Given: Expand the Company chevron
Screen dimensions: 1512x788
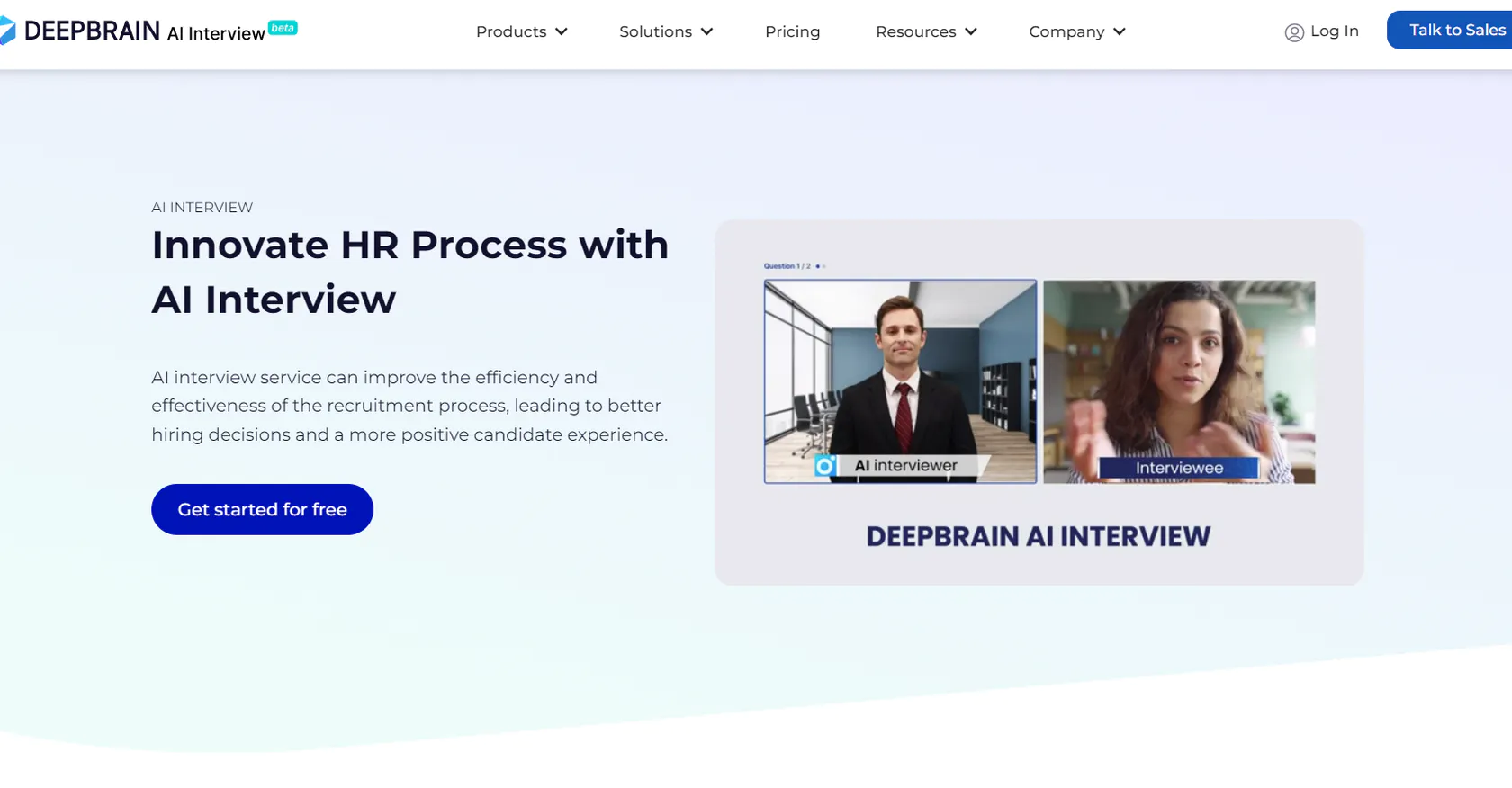Looking at the screenshot, I should pos(1120,31).
